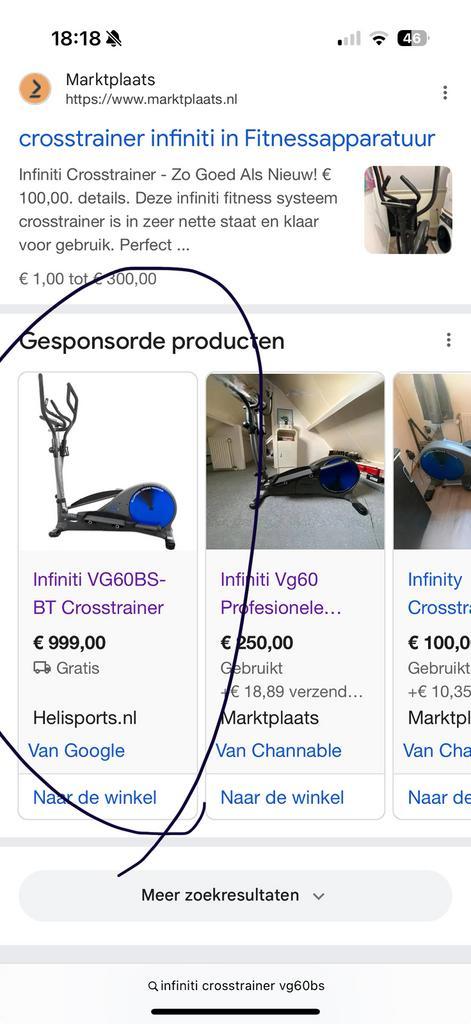The width and height of the screenshot is (471, 1024).
Task: Tap the Helisports crosstrainer product image
Action: (x=108, y=461)
